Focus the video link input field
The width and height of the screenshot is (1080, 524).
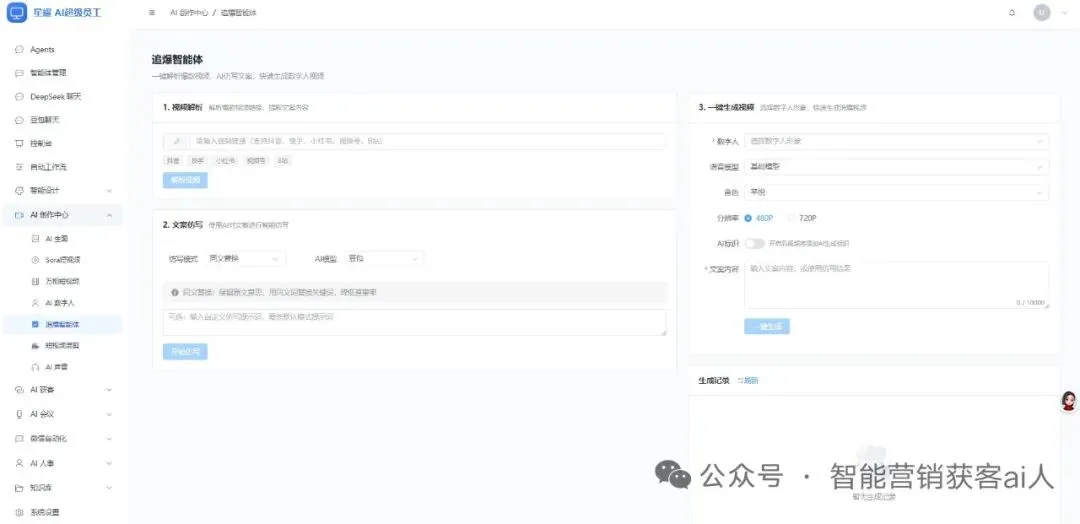tap(428, 141)
